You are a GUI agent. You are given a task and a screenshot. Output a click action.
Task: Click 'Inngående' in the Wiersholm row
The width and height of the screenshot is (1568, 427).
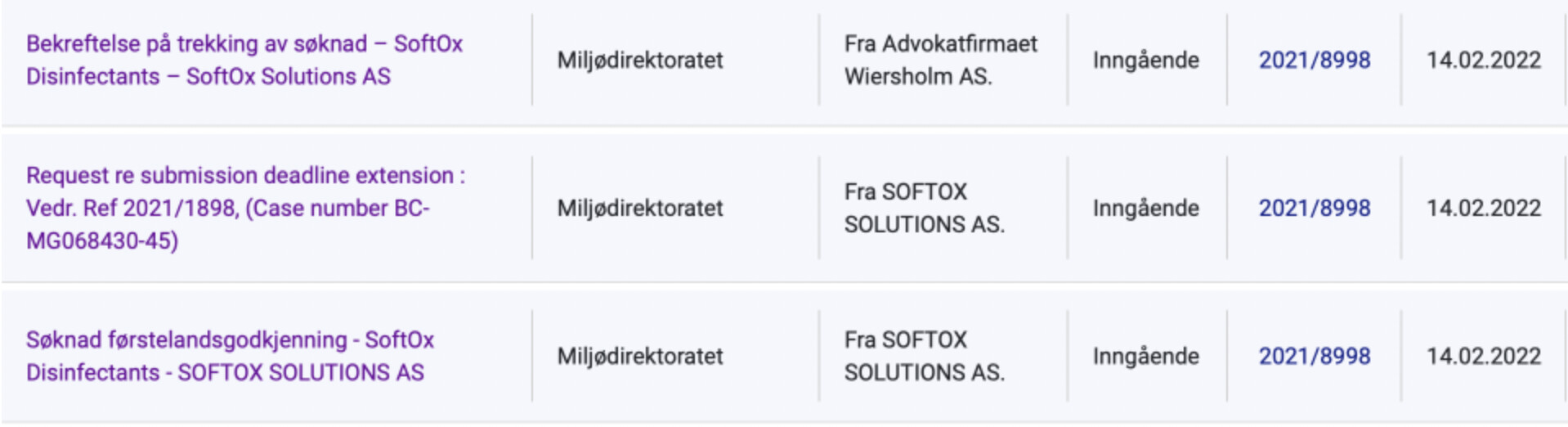click(x=1145, y=60)
